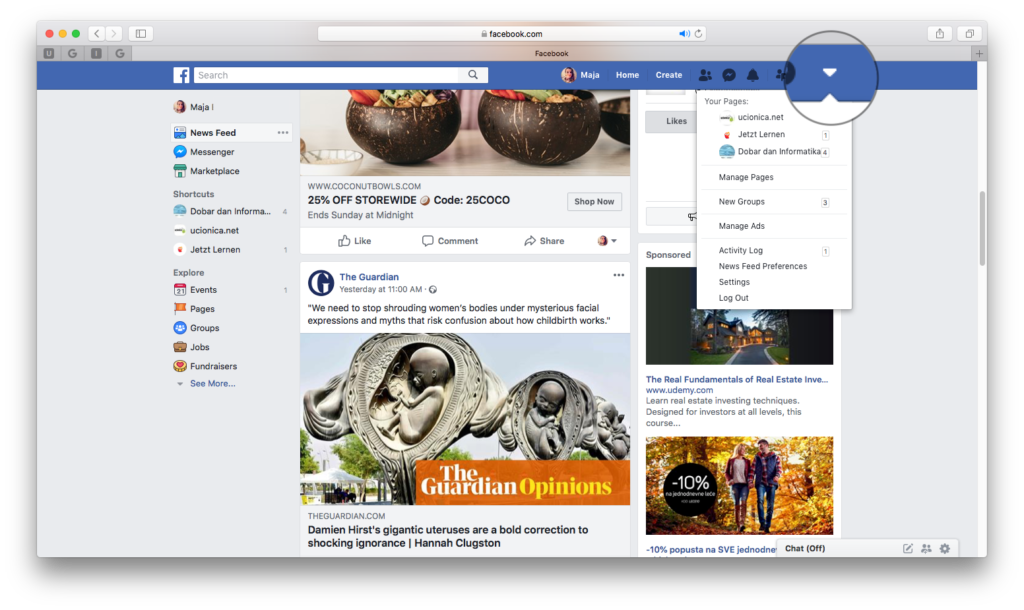
Task: Click the Shop Now button
Action: coord(594,201)
